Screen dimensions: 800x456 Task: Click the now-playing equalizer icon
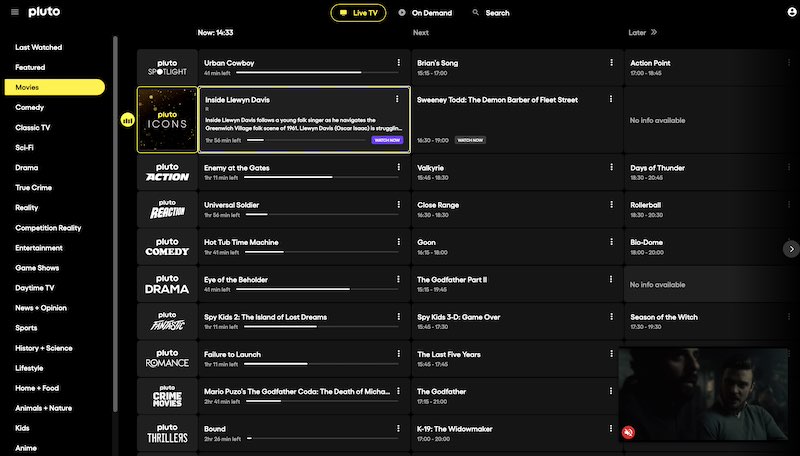click(x=128, y=120)
